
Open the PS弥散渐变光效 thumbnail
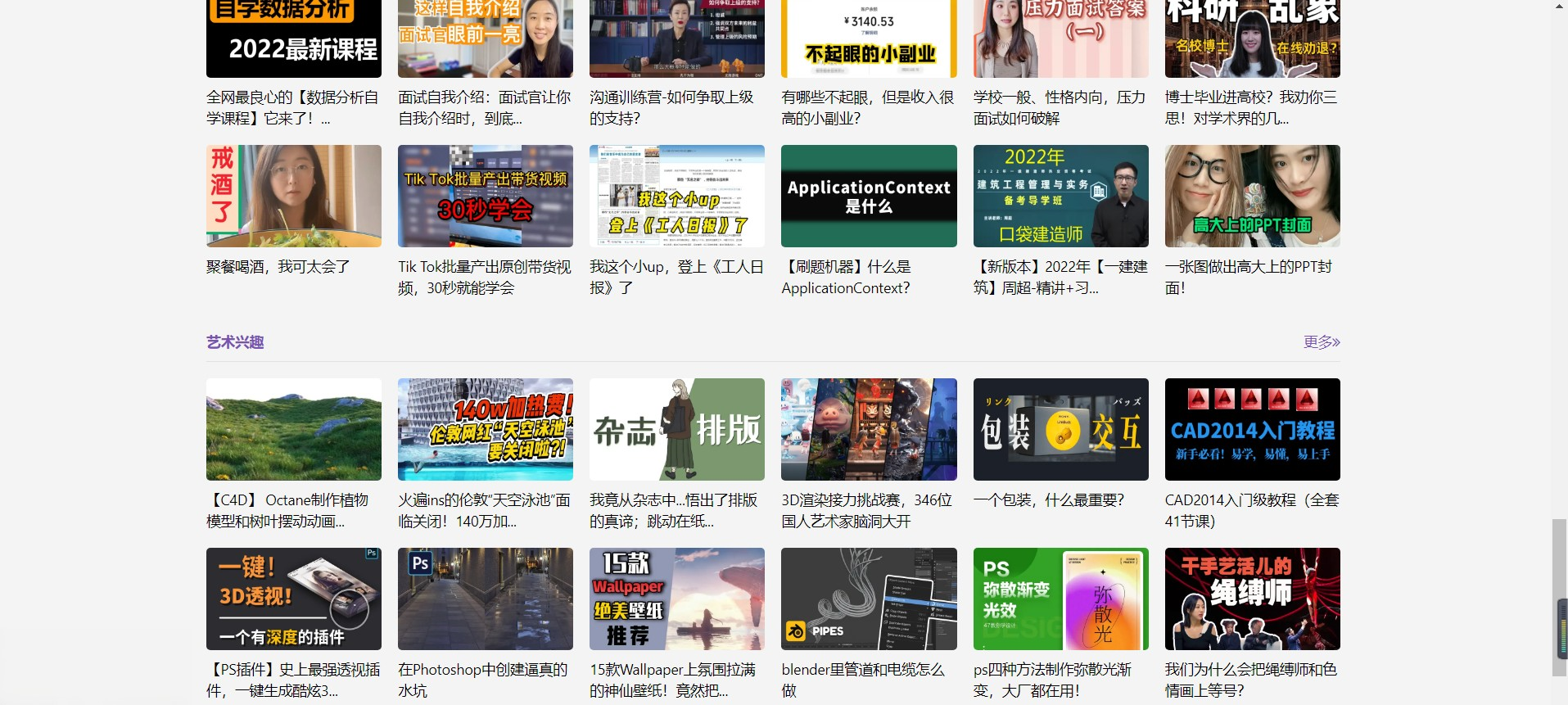pos(1060,599)
